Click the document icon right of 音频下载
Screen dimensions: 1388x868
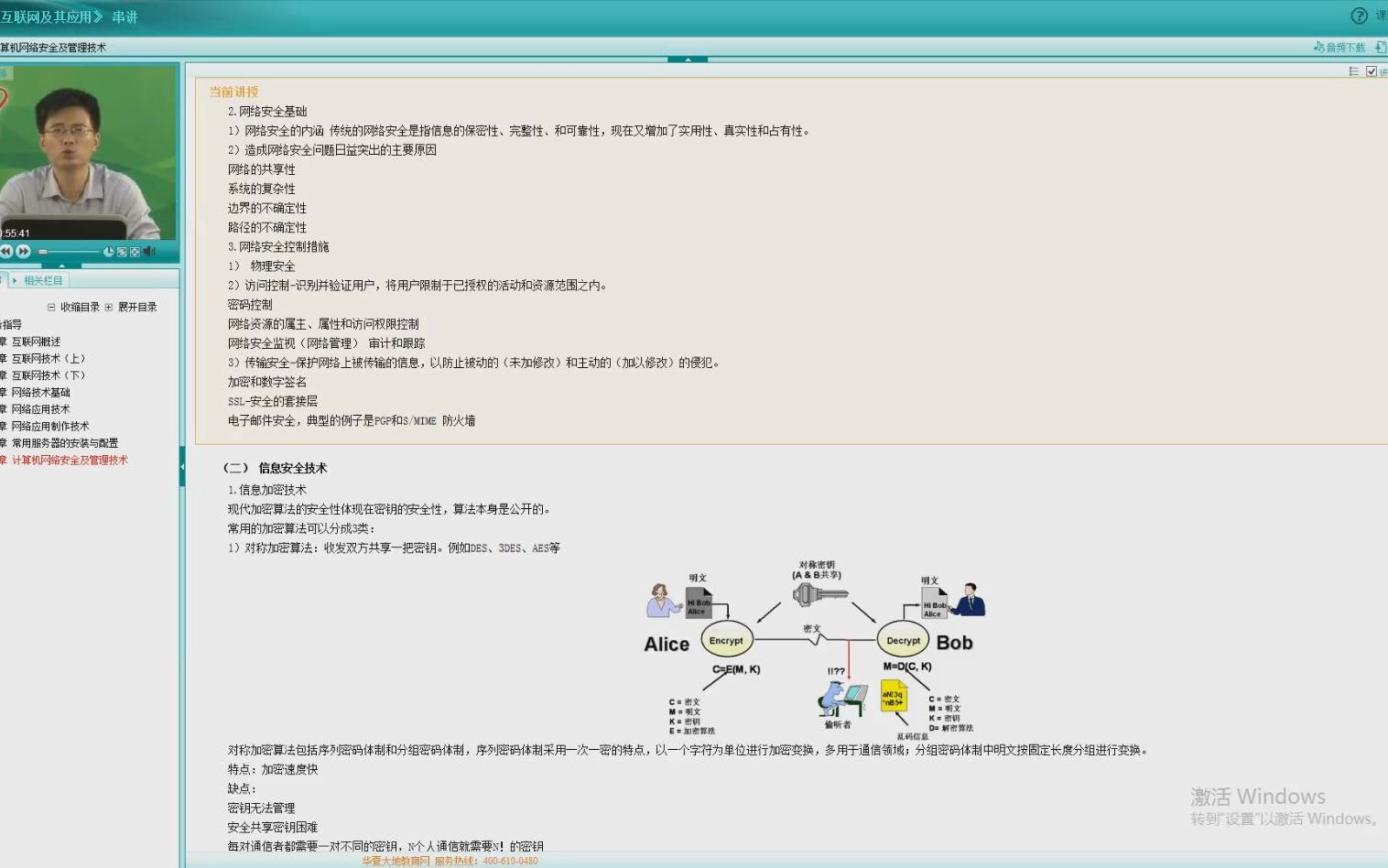(1381, 47)
